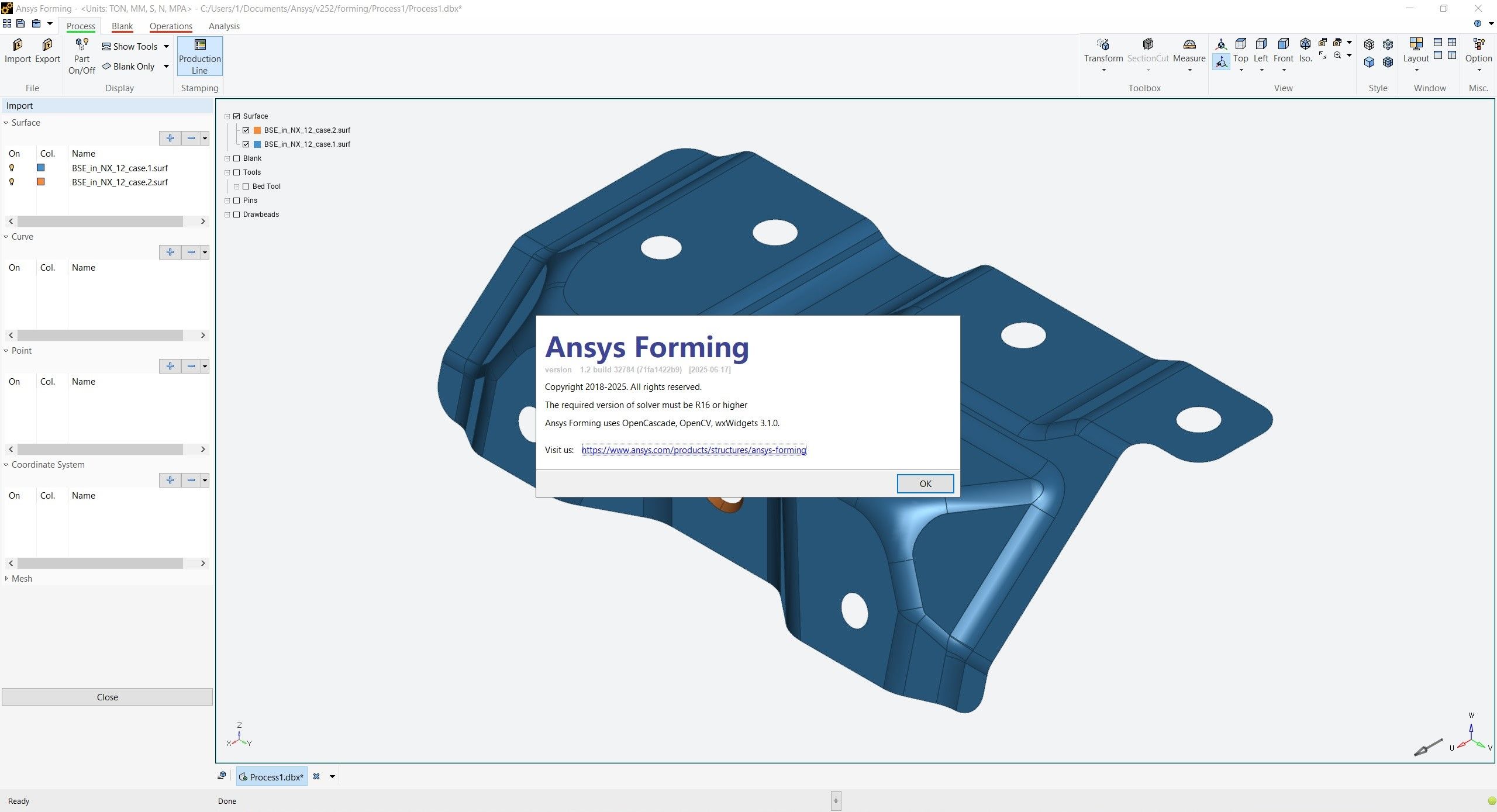Uncheck BSE_in_NX_12_case.2.surf in tree
1497x812 pixels.
(x=245, y=130)
